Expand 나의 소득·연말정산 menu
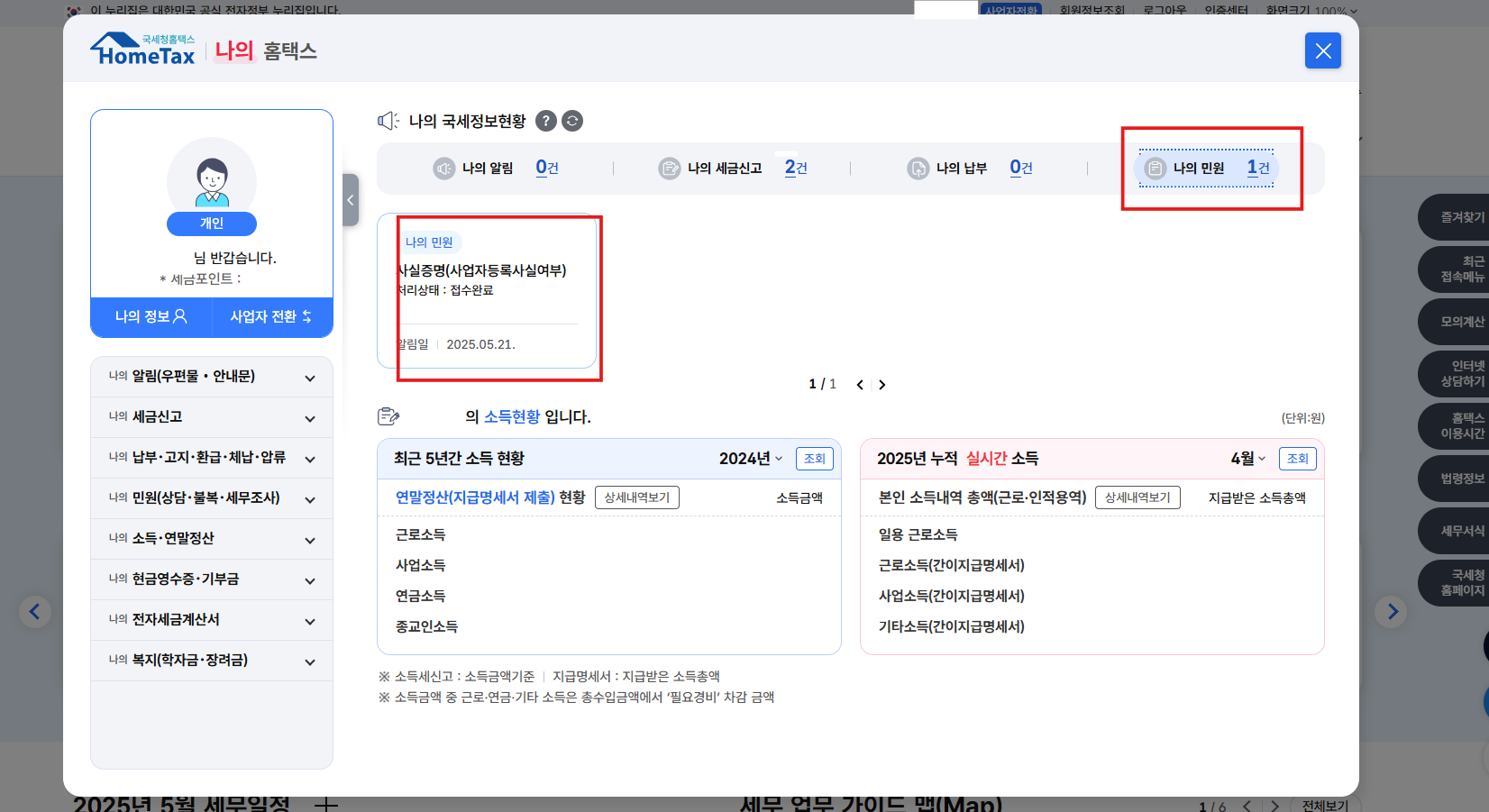Viewport: 1489px width, 812px height. click(x=212, y=539)
